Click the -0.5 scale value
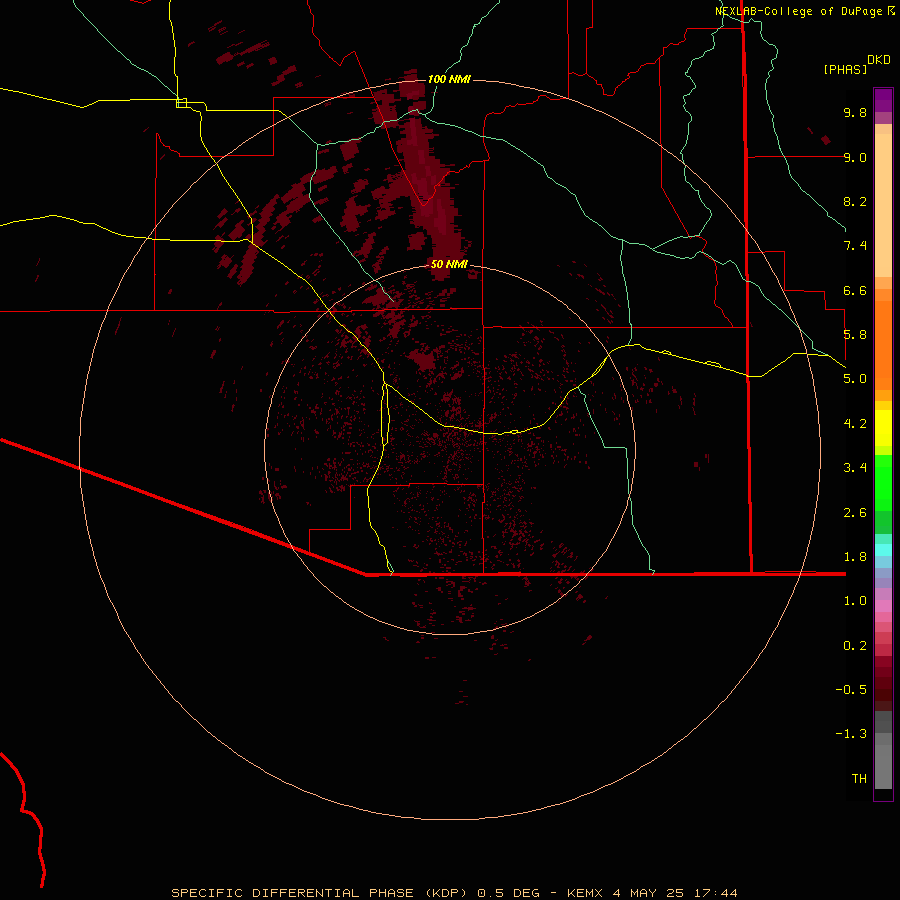The height and width of the screenshot is (900, 900). tap(851, 690)
